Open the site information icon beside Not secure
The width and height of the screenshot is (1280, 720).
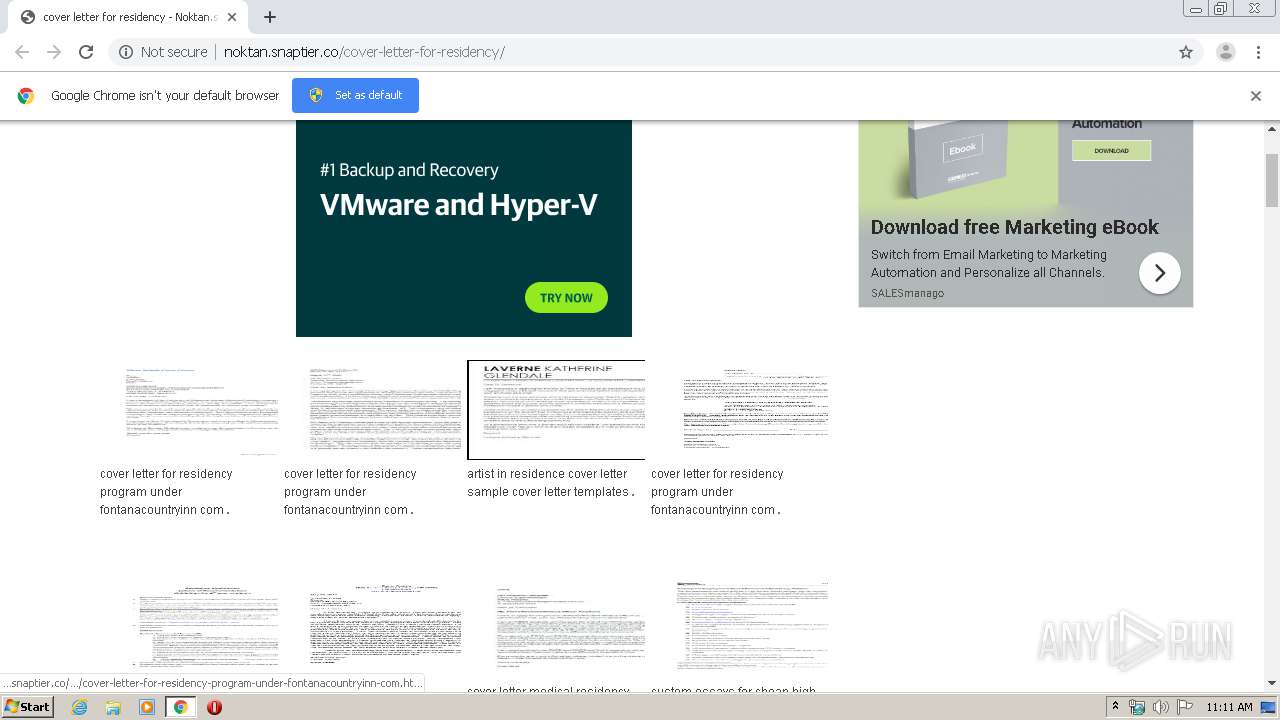pos(126,52)
